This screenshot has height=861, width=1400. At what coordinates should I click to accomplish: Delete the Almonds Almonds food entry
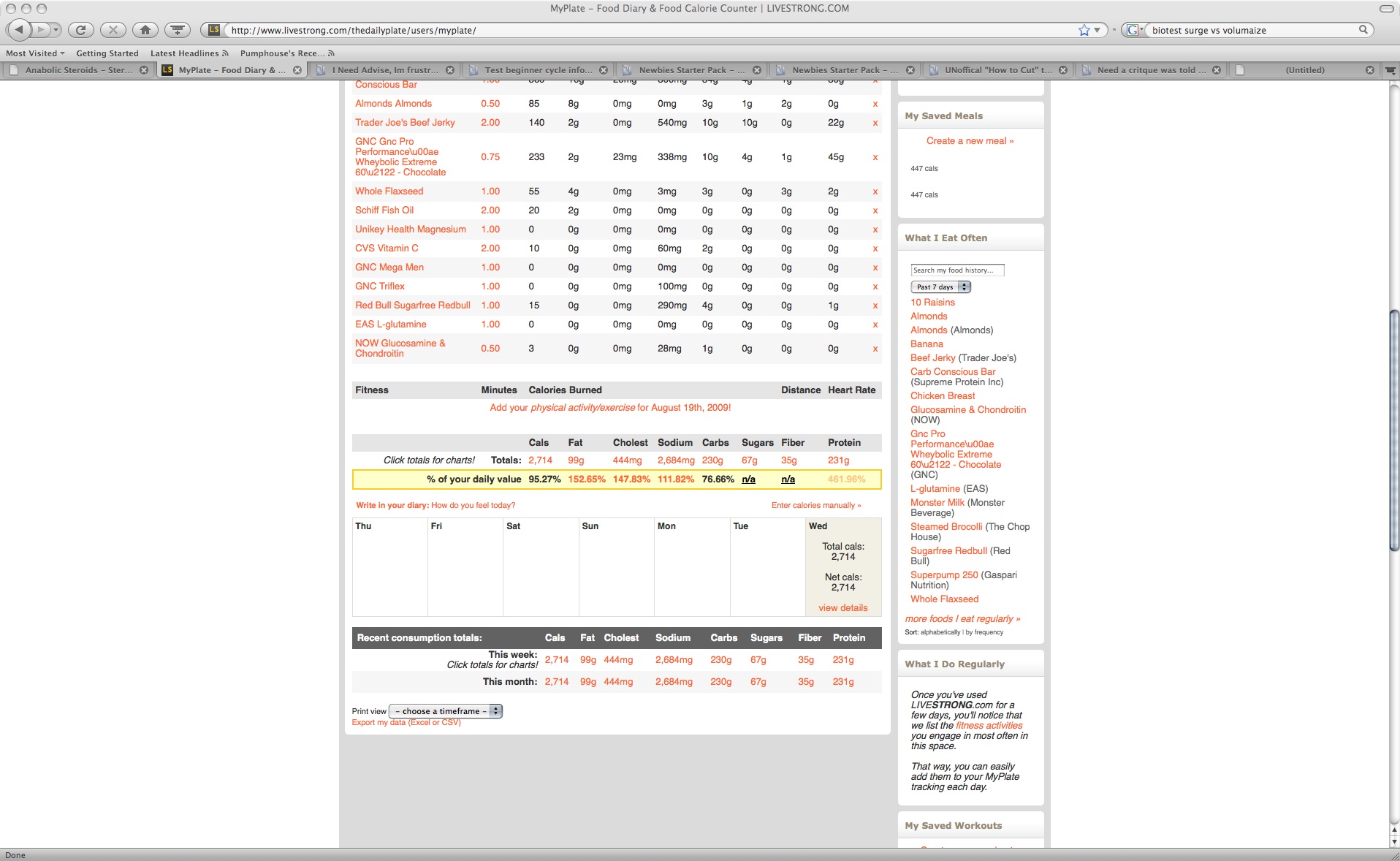coord(875,104)
